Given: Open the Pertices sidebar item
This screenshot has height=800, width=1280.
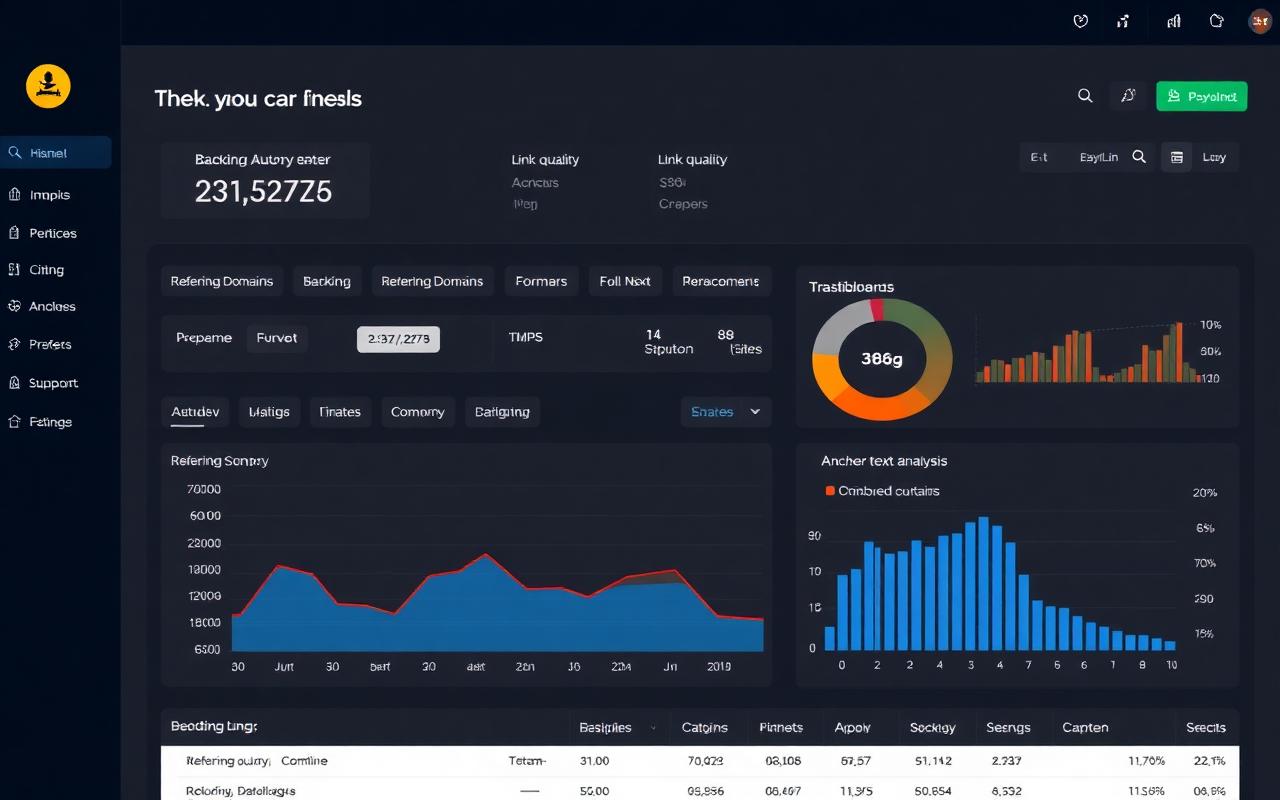Looking at the screenshot, I should tap(53, 233).
